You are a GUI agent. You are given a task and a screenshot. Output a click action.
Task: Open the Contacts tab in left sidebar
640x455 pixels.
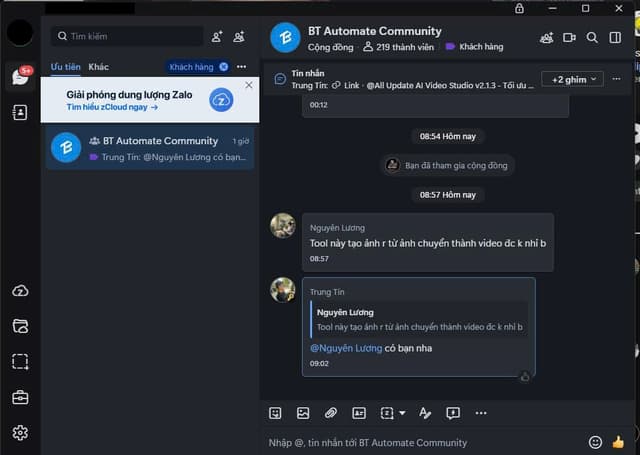(x=20, y=113)
